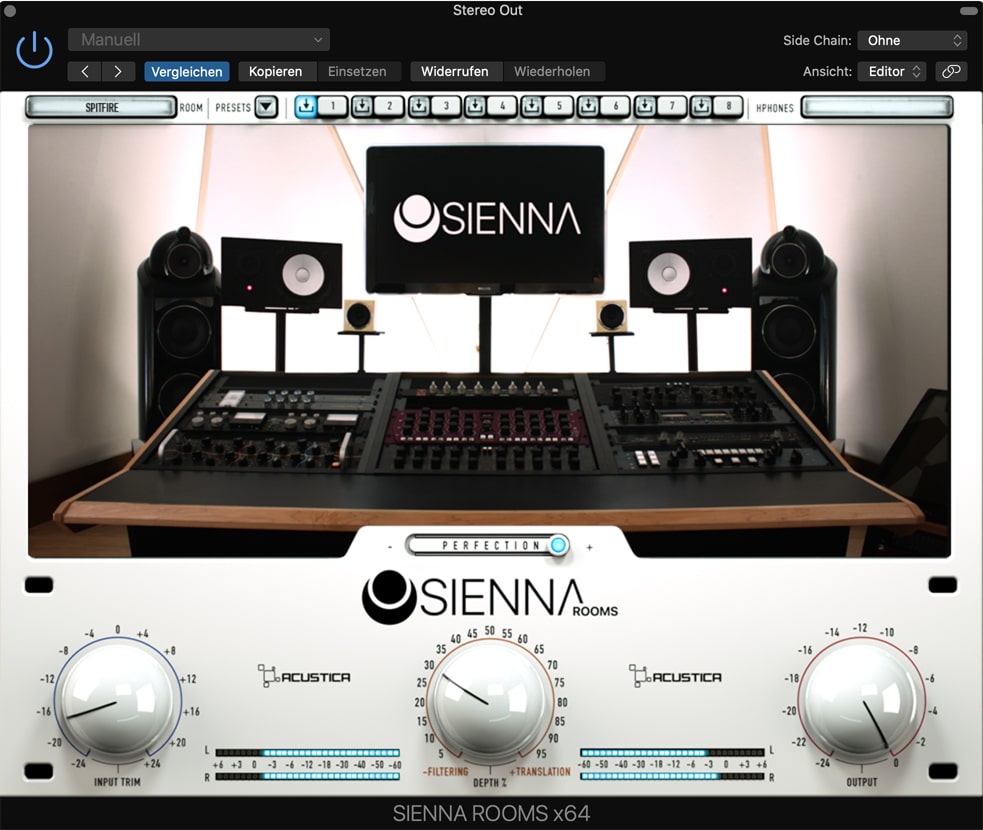Click the Widerrufen undo button
Viewport: 983px width, 830px height.
coord(455,71)
